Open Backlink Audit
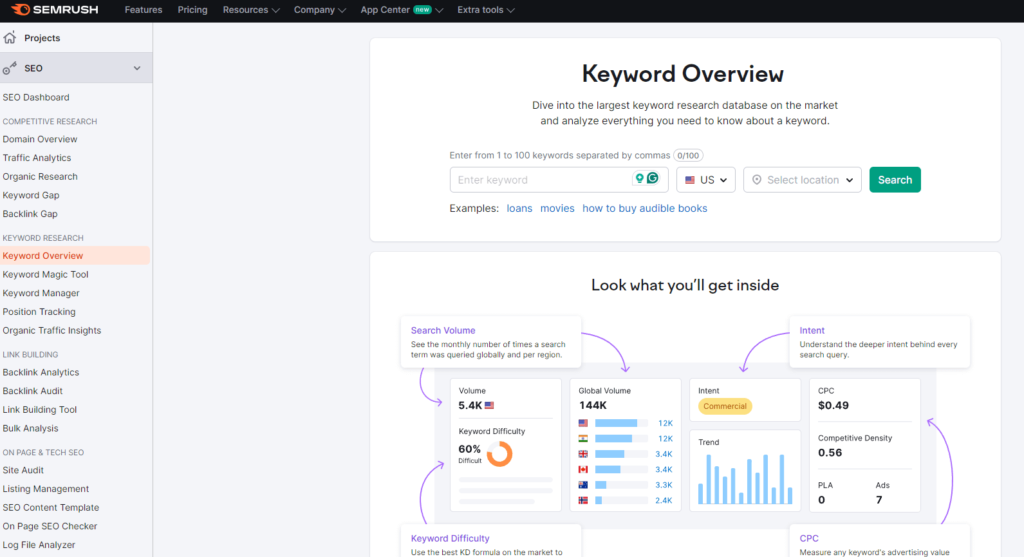 pyautogui.click(x=33, y=390)
